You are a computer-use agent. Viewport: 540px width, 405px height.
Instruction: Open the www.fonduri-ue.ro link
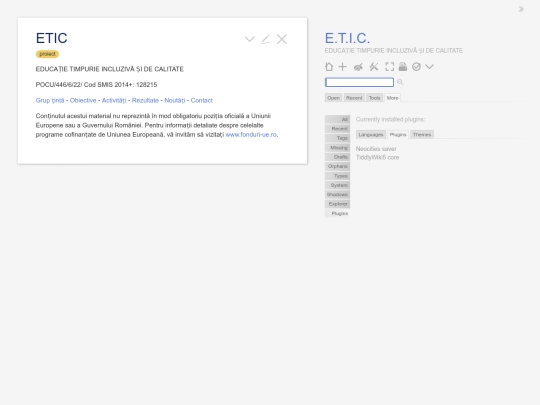(x=251, y=135)
